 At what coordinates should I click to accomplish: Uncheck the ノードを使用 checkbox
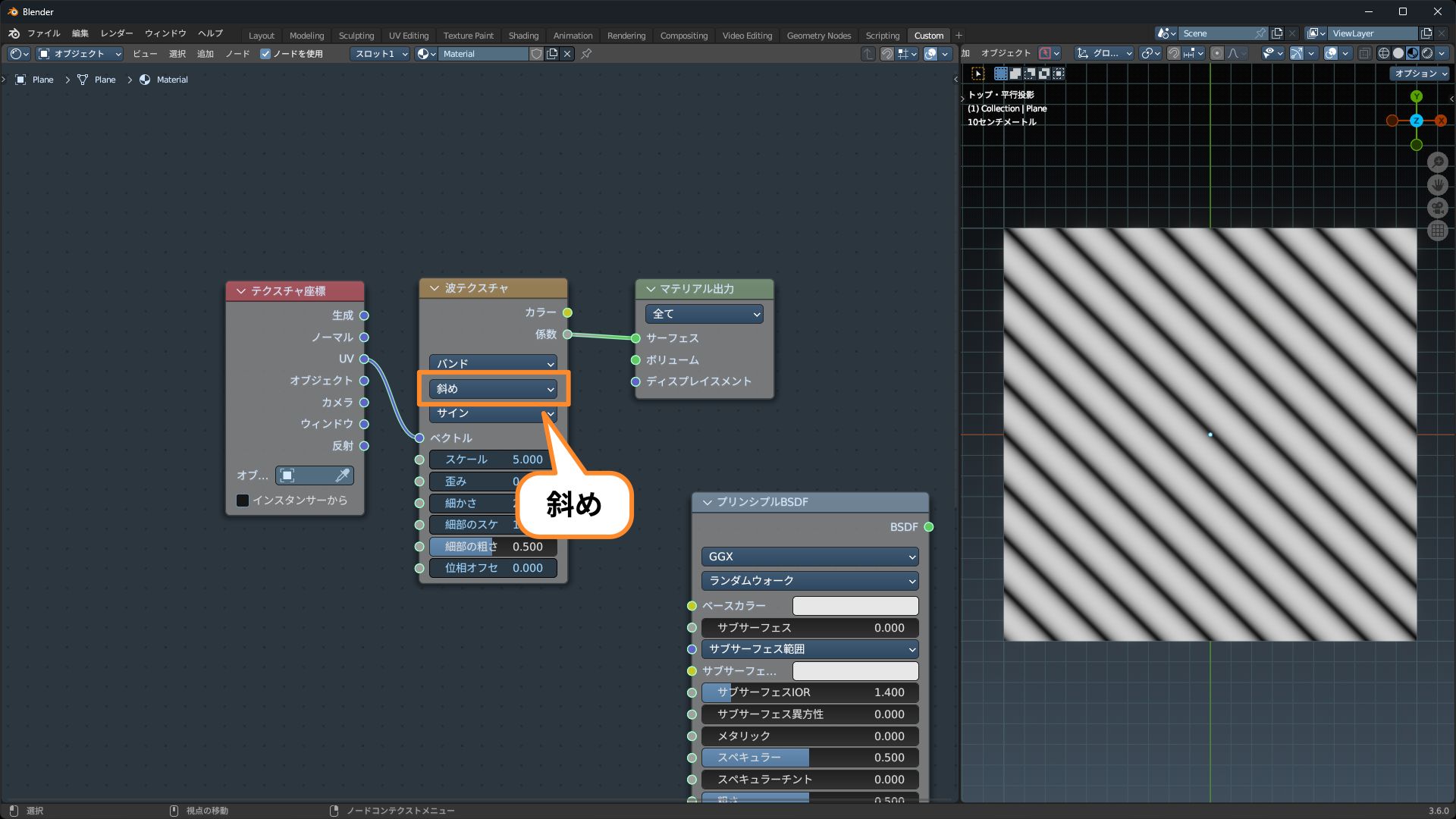point(265,54)
